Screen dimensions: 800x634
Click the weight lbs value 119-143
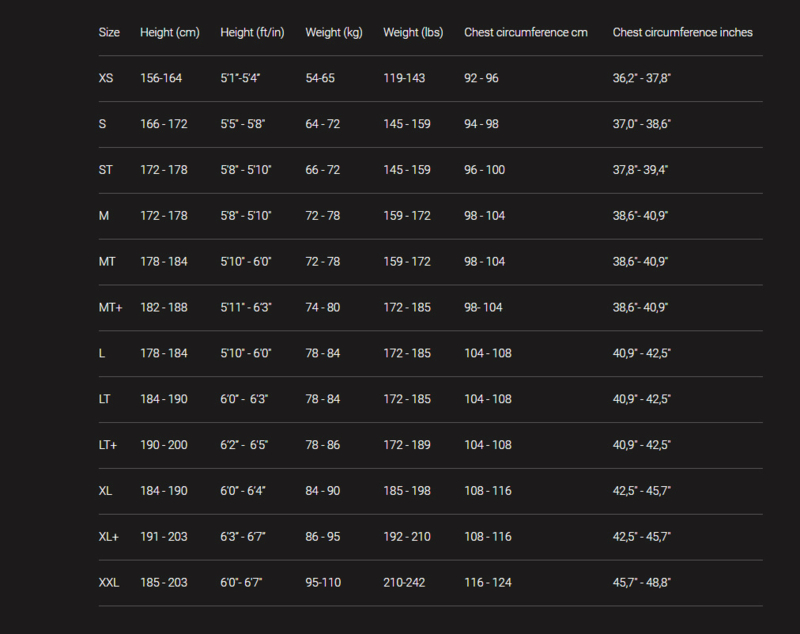(x=404, y=78)
